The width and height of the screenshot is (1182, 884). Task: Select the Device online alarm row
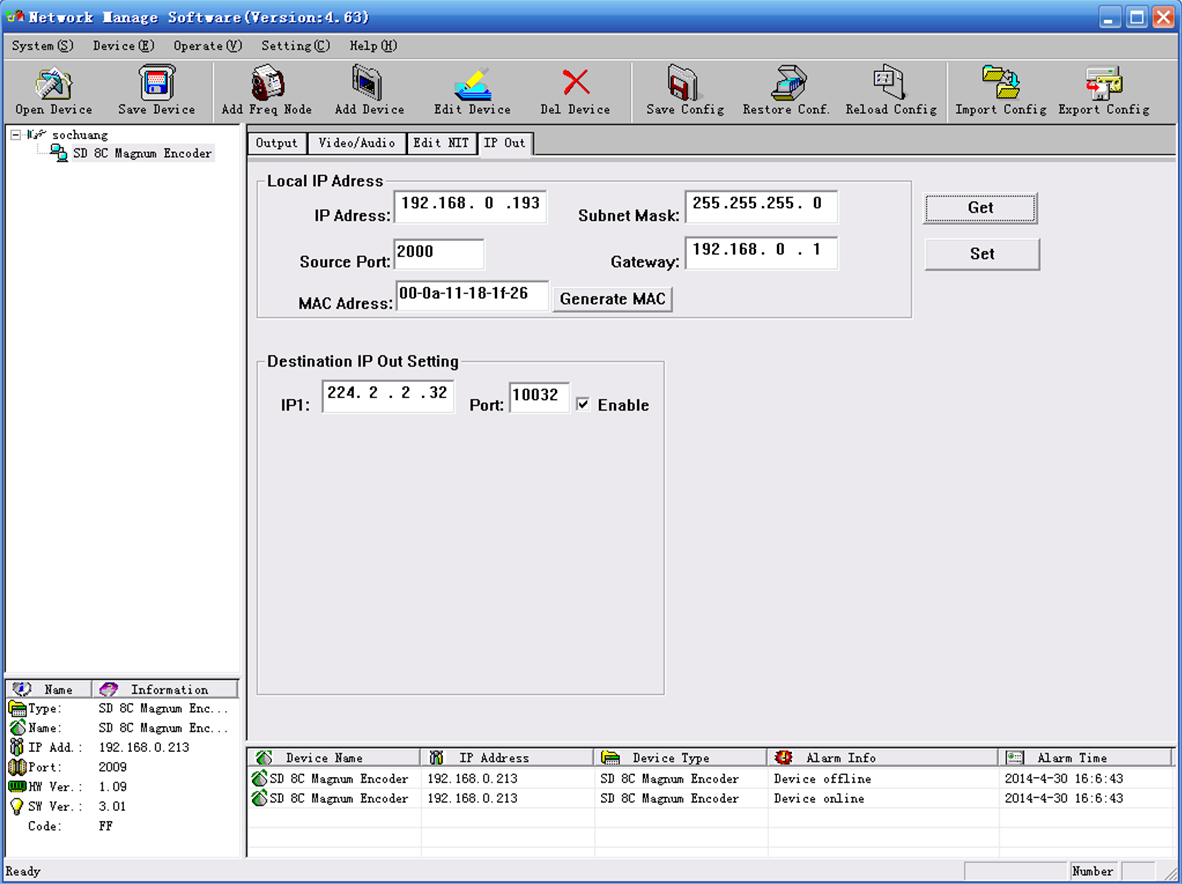711,798
